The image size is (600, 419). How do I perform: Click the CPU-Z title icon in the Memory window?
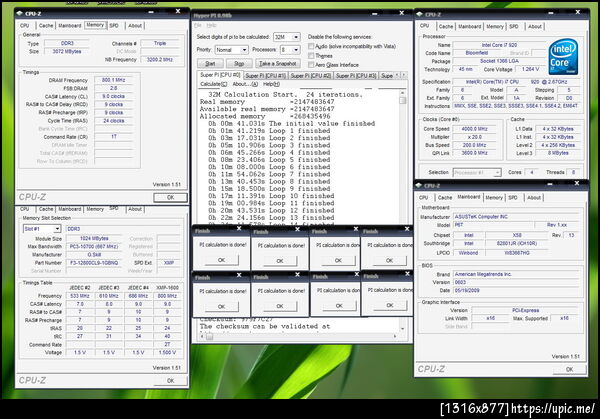[20, 13]
